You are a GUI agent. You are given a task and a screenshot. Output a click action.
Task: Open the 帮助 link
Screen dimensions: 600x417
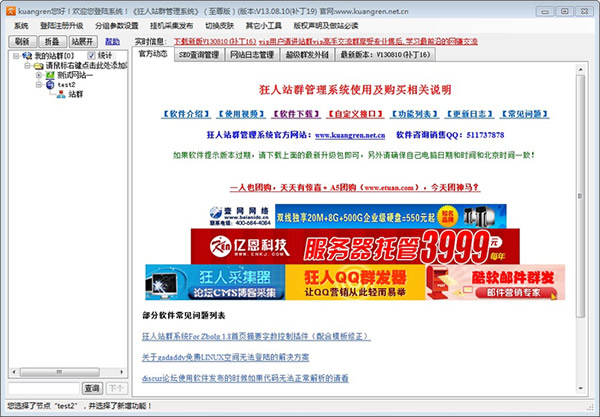112,41
